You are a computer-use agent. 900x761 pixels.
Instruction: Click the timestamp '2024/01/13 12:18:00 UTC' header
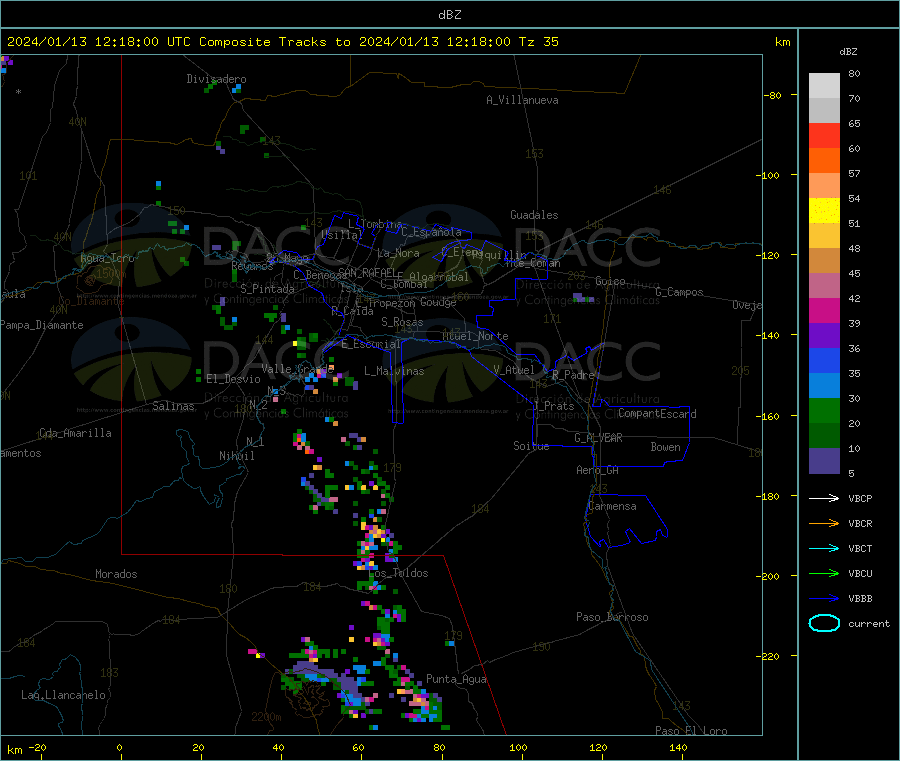click(x=99, y=42)
